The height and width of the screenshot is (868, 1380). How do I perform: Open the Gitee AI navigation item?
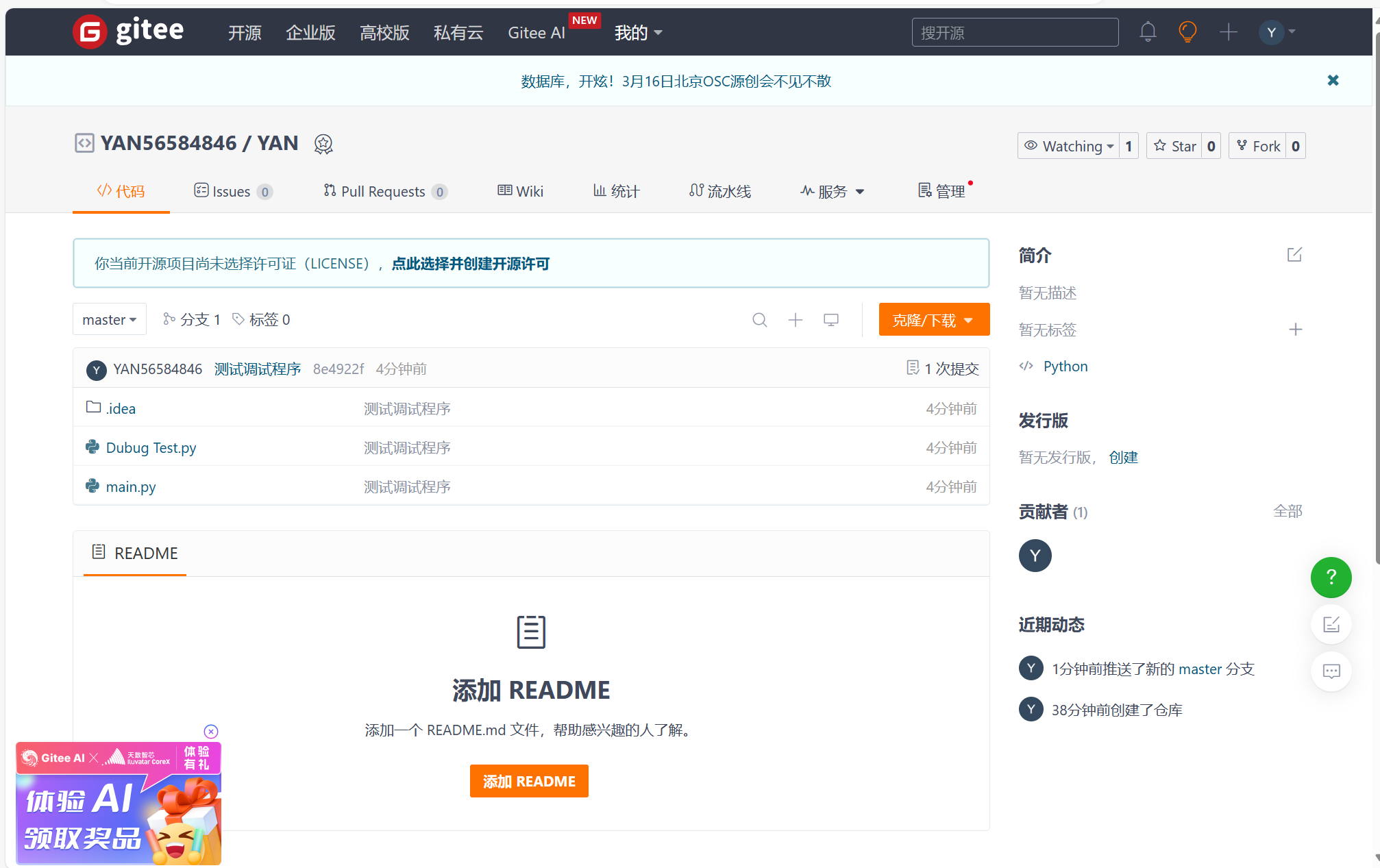537,32
